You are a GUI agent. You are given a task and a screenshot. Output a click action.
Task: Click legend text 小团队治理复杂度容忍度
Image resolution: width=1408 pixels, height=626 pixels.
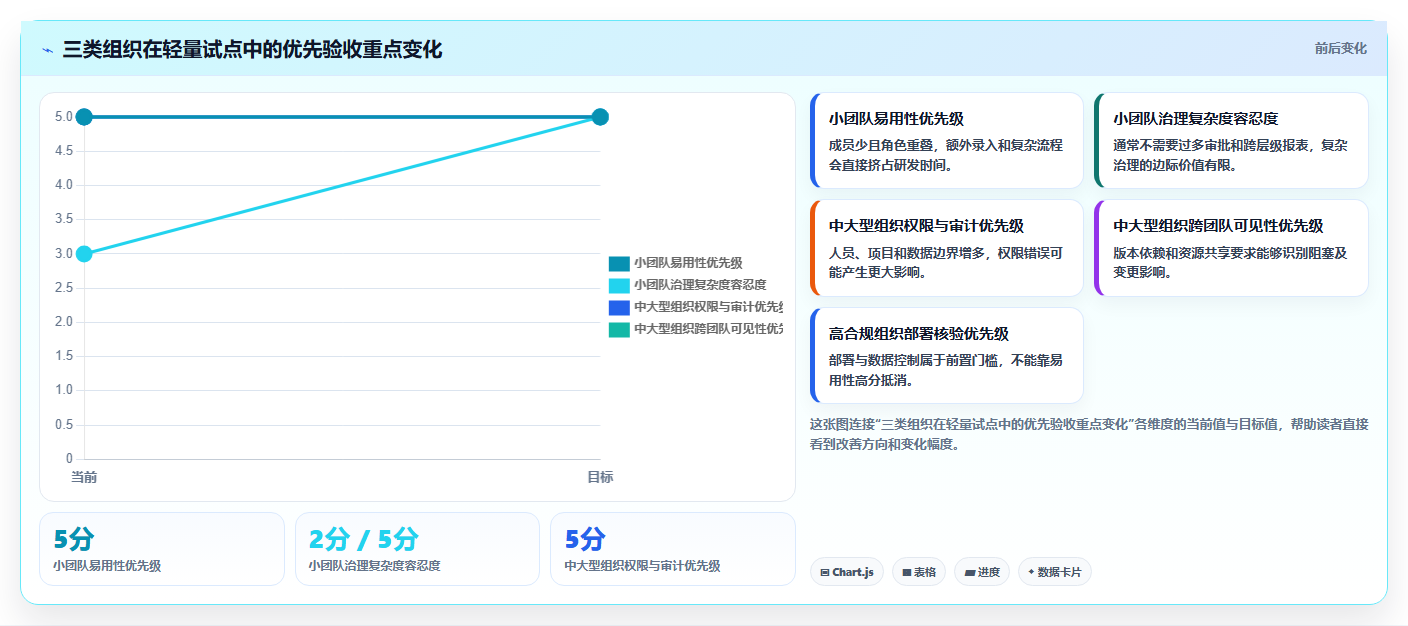700,285
